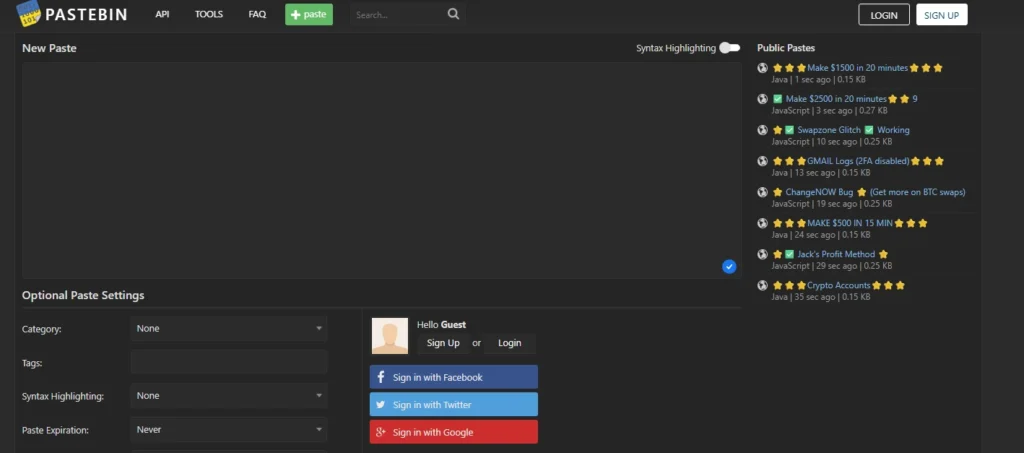Image resolution: width=1024 pixels, height=453 pixels.
Task: Sign in with Facebook
Action: (453, 377)
